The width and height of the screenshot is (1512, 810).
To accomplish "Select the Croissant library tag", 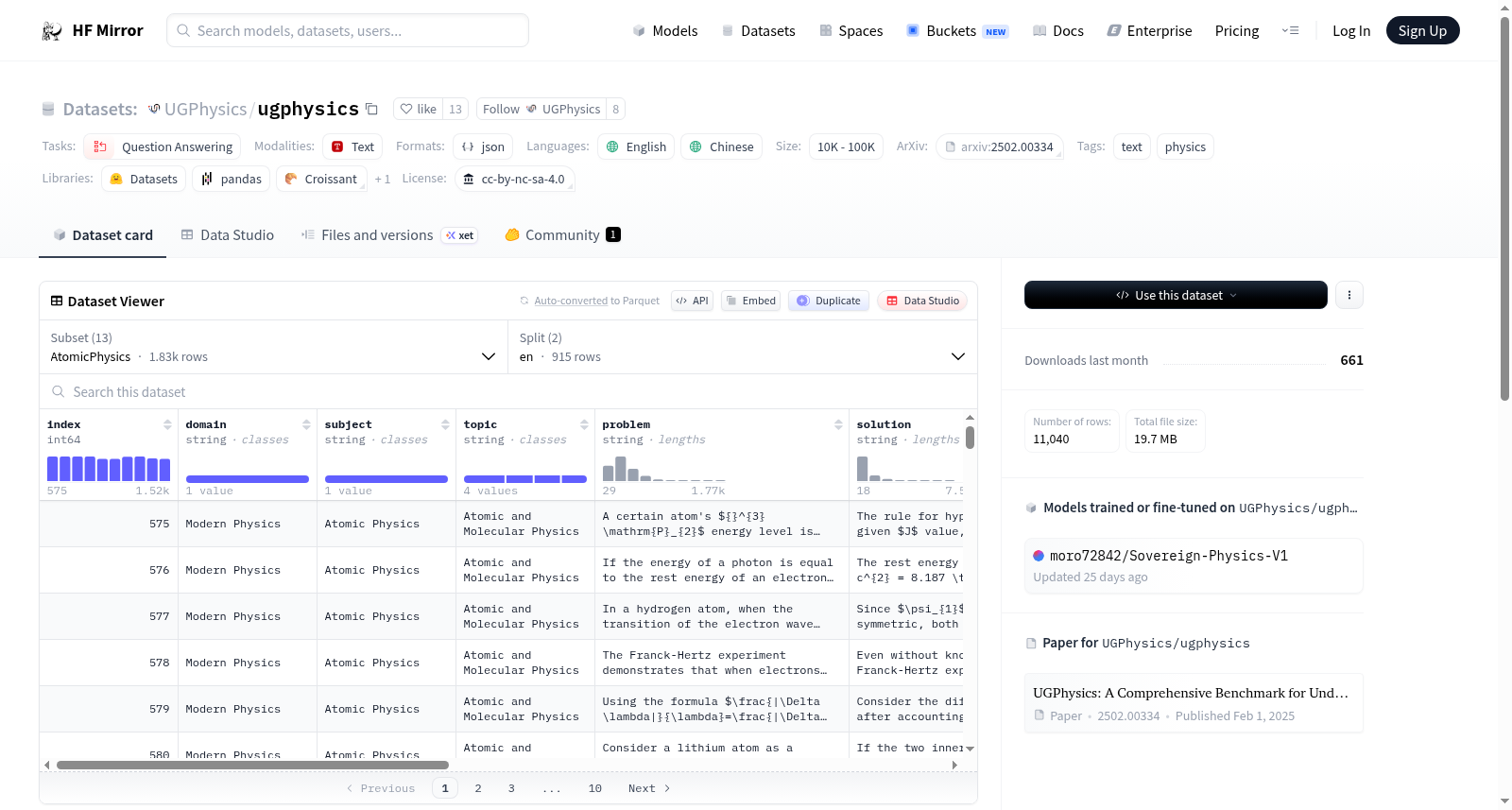I will (321, 180).
